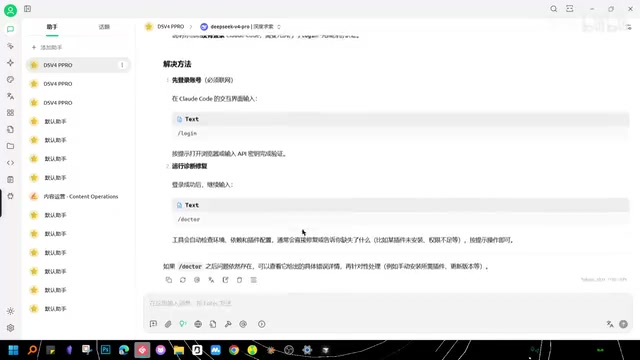Open Google Chrome from the taskbar
The height and width of the screenshot is (360, 640).
[234, 350]
